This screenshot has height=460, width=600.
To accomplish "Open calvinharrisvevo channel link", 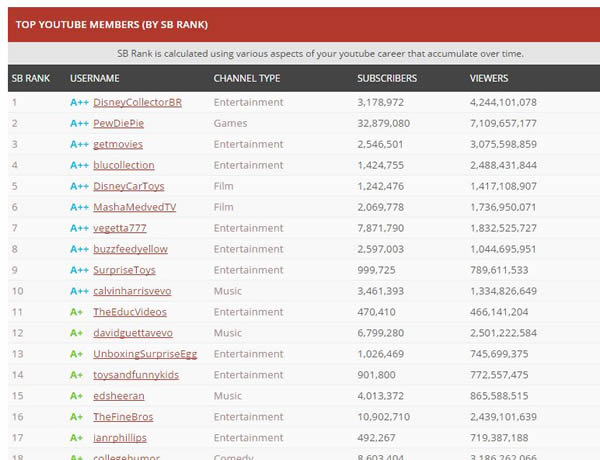I will tap(132, 291).
